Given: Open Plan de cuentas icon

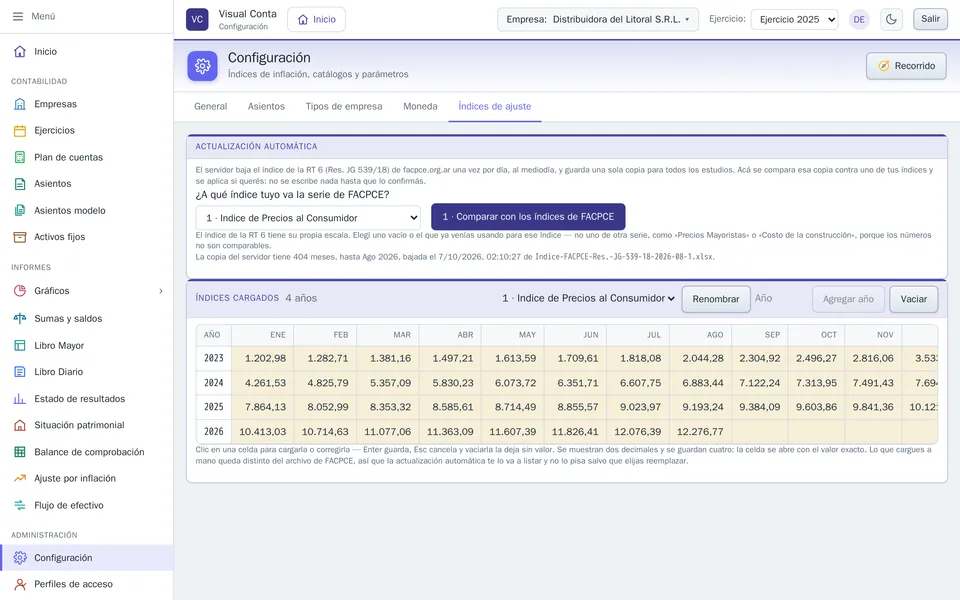Looking at the screenshot, I should [x=20, y=157].
